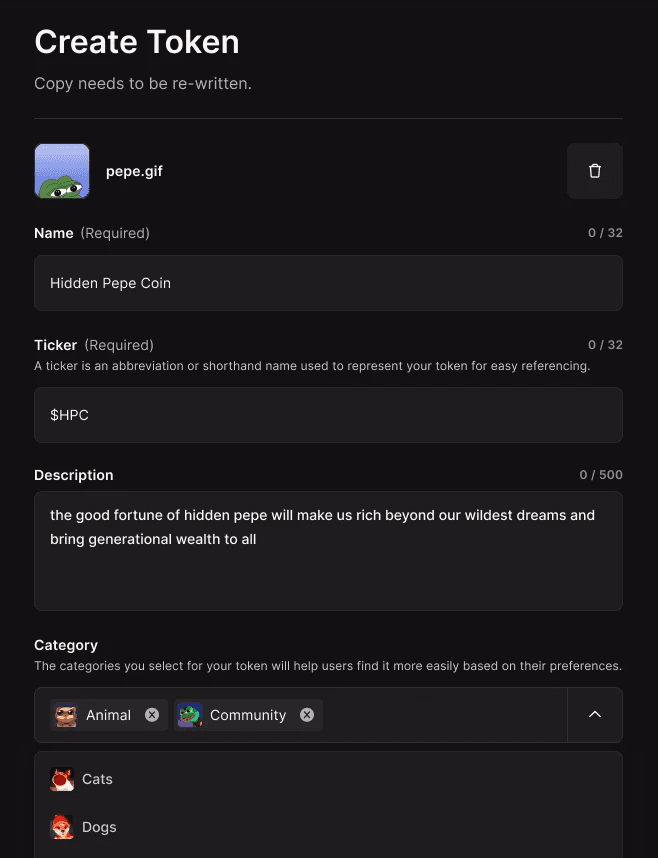658x858 pixels.
Task: Remove the Animal category tag
Action: tap(152, 715)
